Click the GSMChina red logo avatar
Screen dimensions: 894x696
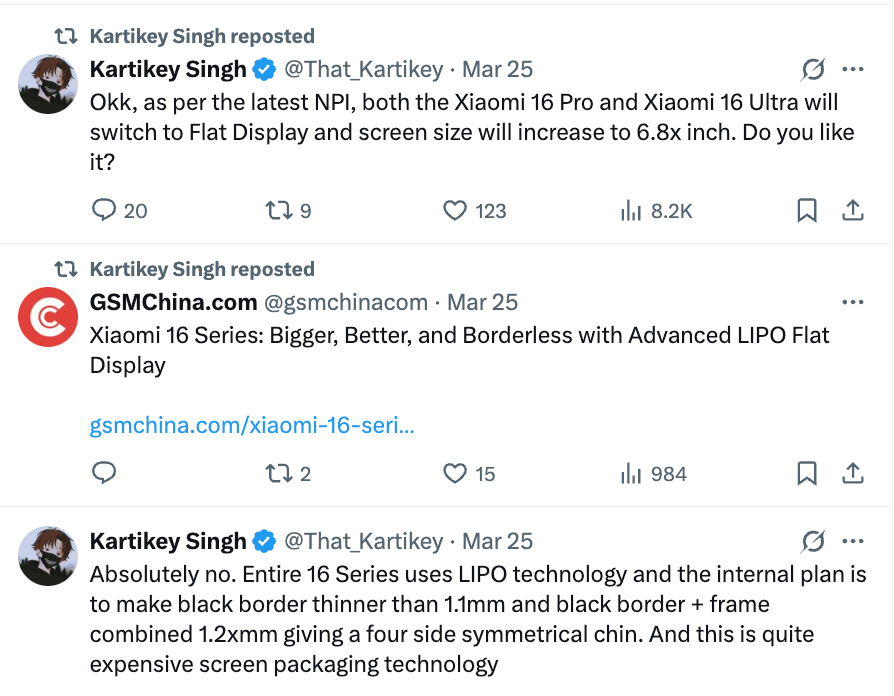[48, 318]
